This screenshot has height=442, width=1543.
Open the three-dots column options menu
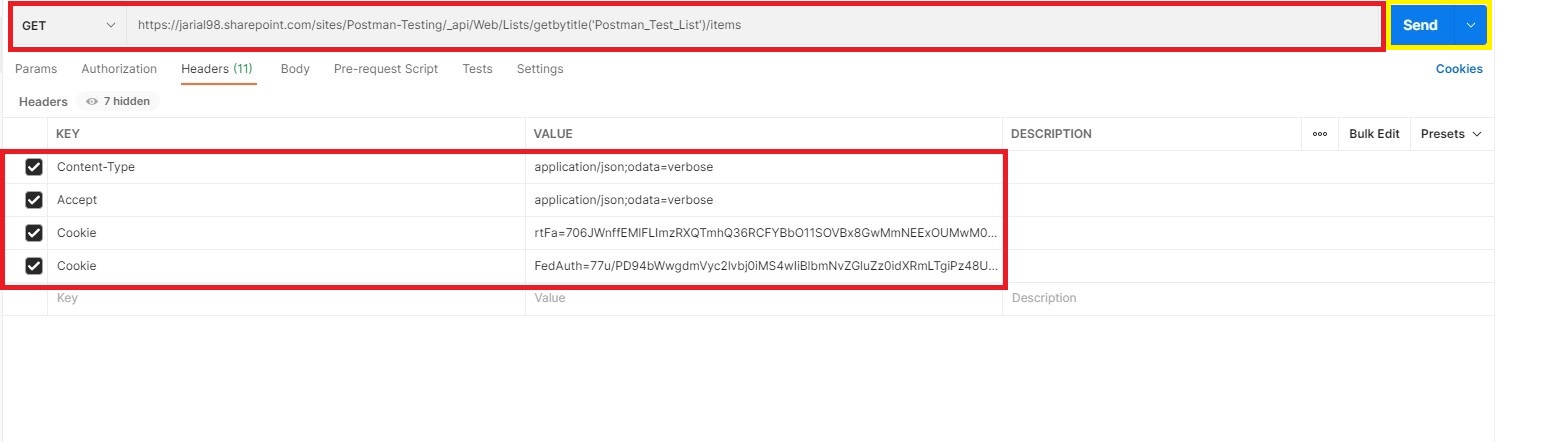1319,134
